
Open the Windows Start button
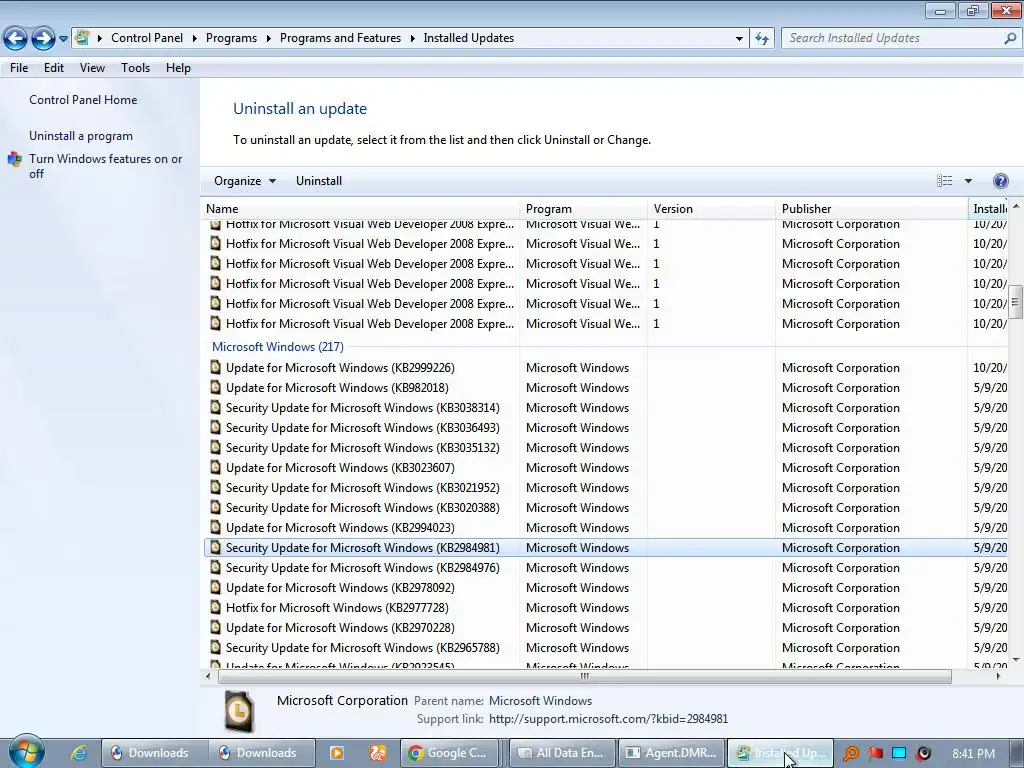(26, 752)
